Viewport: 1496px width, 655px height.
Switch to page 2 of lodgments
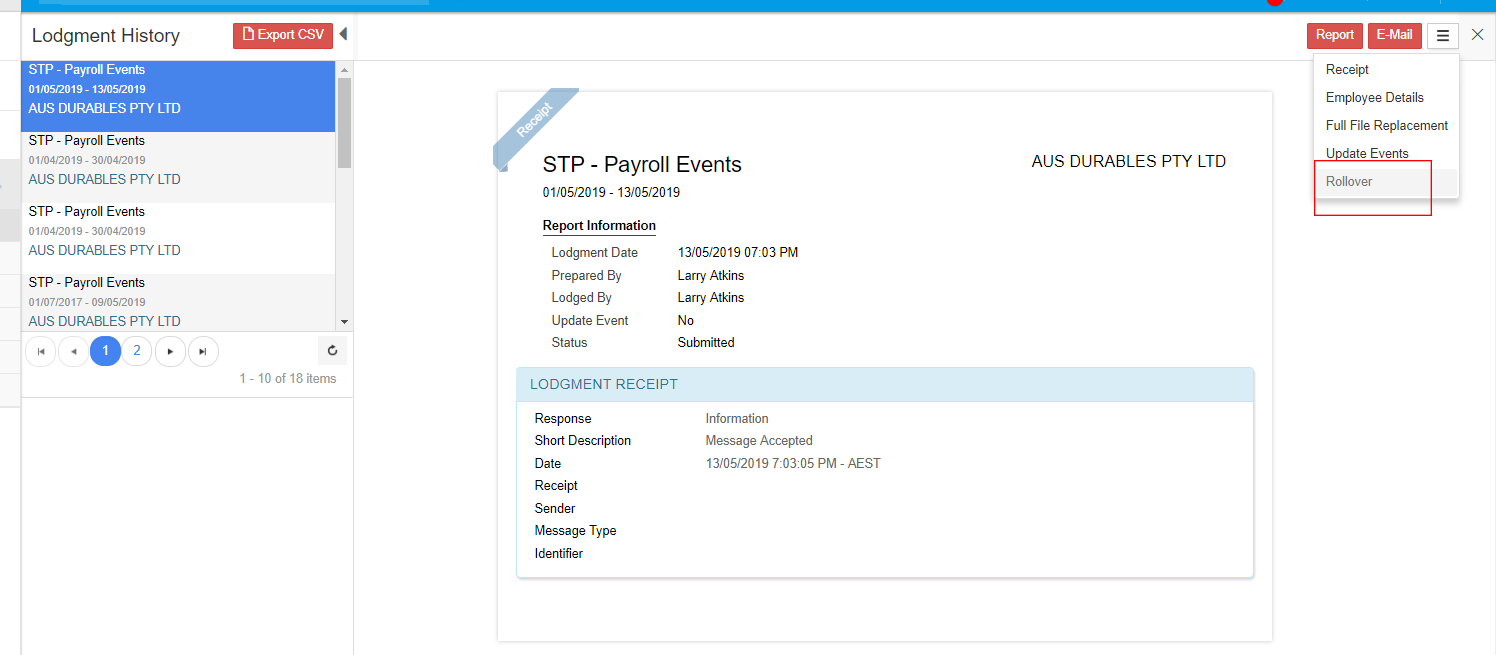[x=137, y=351]
